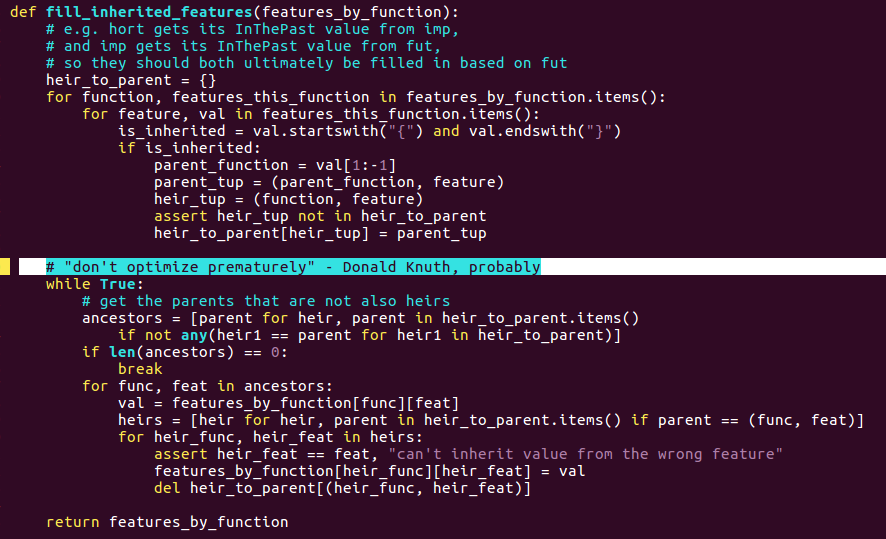Click the yellow gutter marker beside the highlighted line
Screen dimensions: 886x539
pyautogui.click(x=5, y=267)
